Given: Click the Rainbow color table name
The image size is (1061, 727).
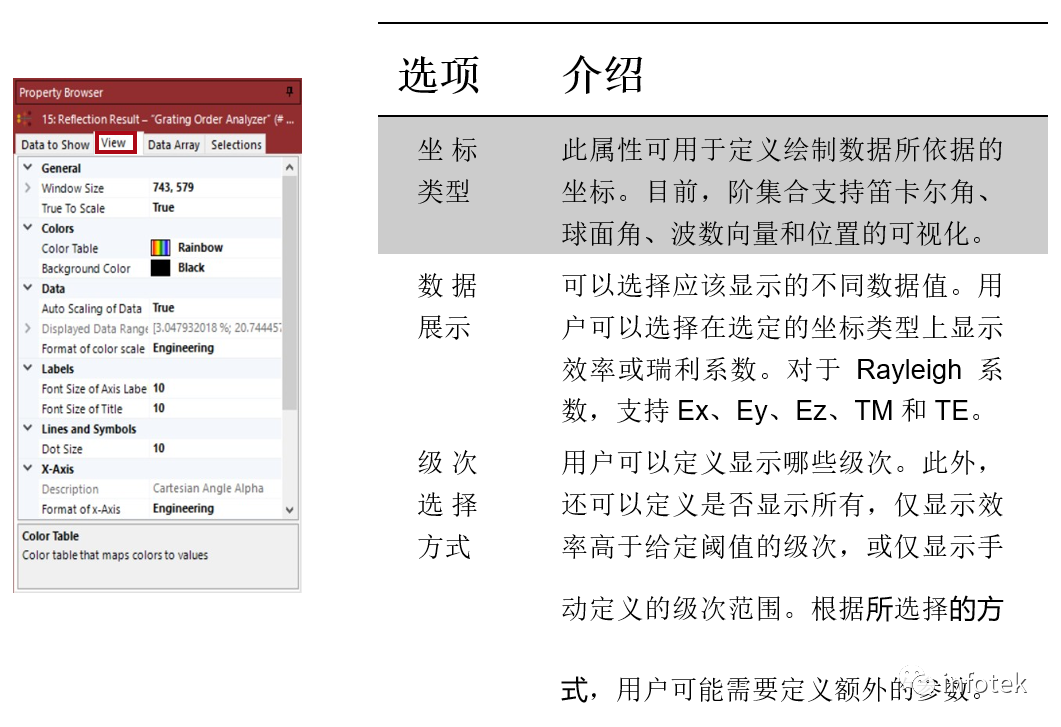Looking at the screenshot, I should coord(200,248).
